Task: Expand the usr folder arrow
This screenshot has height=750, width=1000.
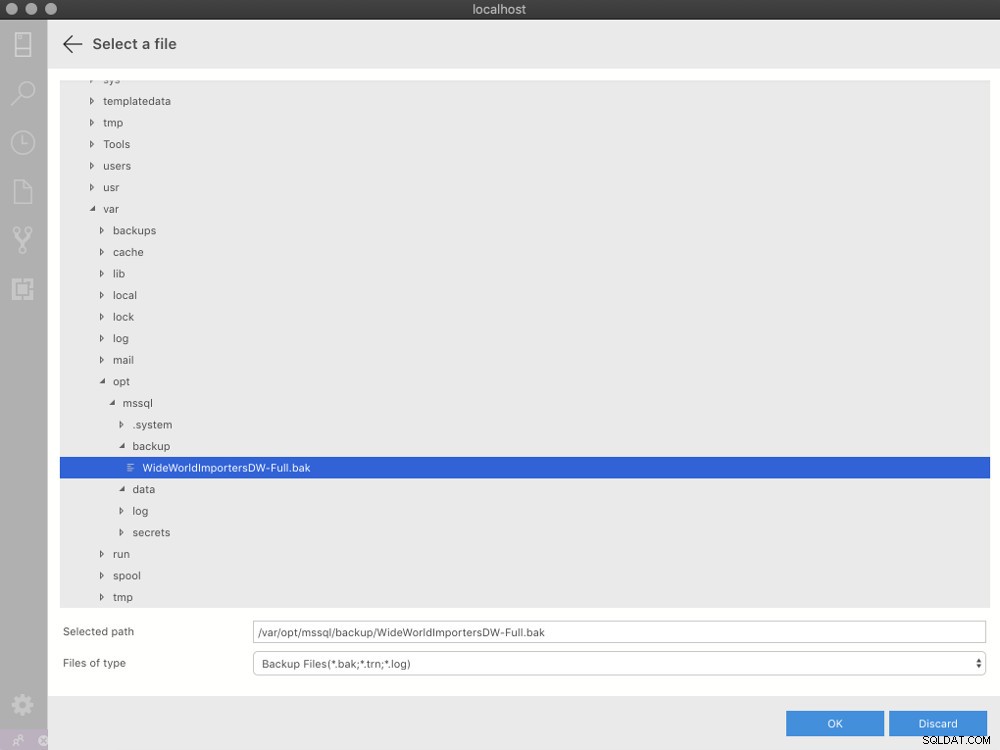Action: [x=92, y=188]
